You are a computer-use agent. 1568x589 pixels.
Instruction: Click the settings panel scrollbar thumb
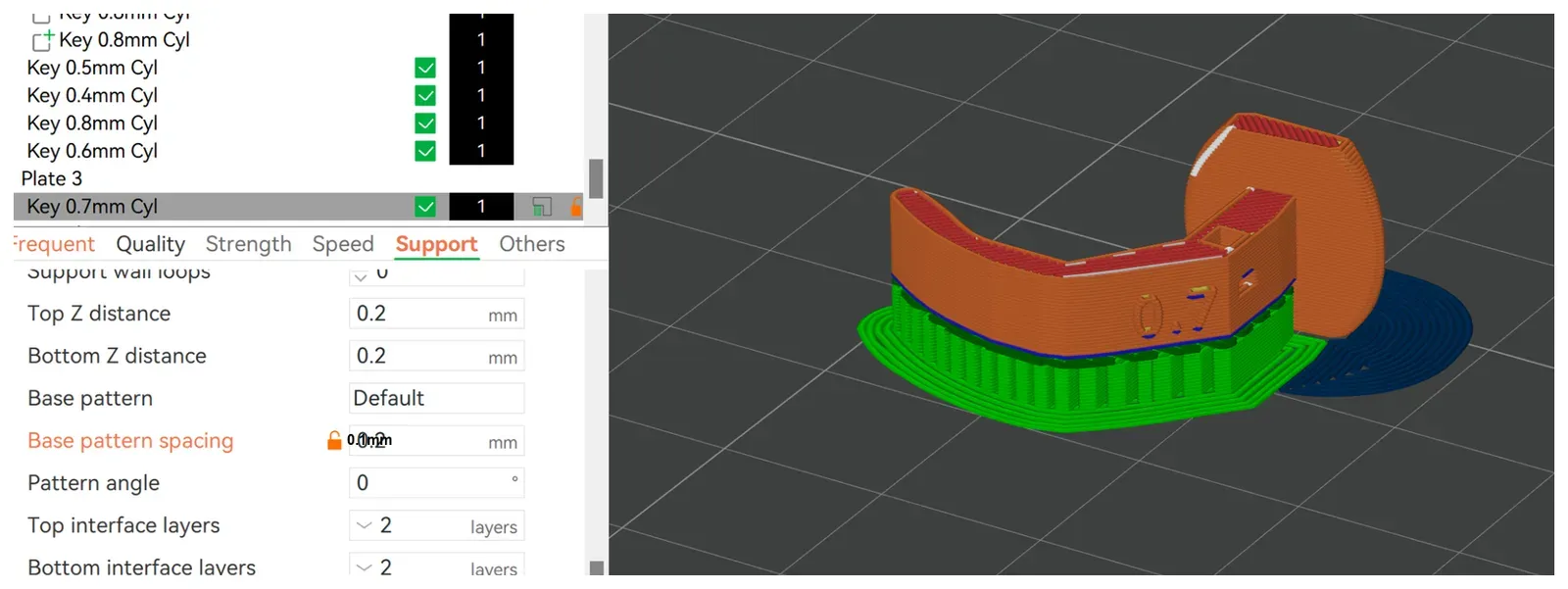(597, 567)
